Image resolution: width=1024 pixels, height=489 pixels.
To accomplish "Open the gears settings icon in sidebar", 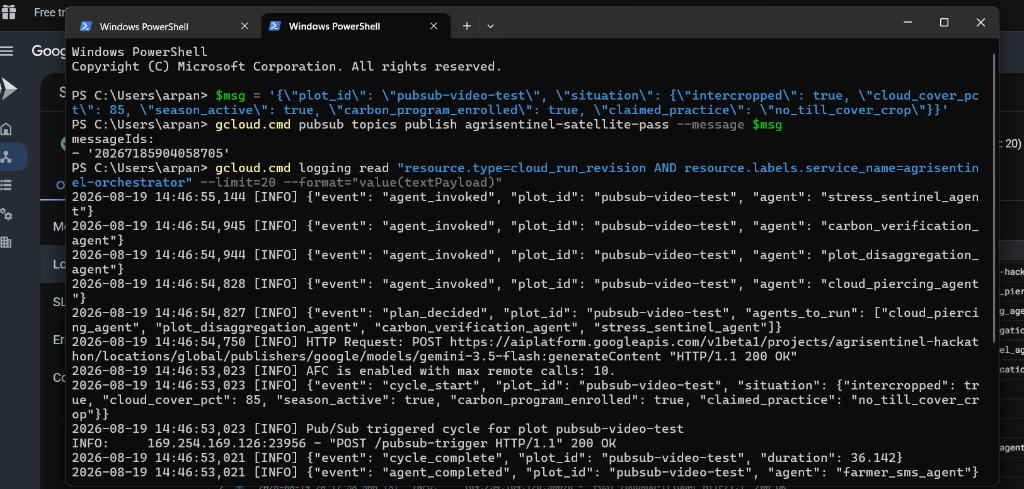I will click(x=7, y=214).
